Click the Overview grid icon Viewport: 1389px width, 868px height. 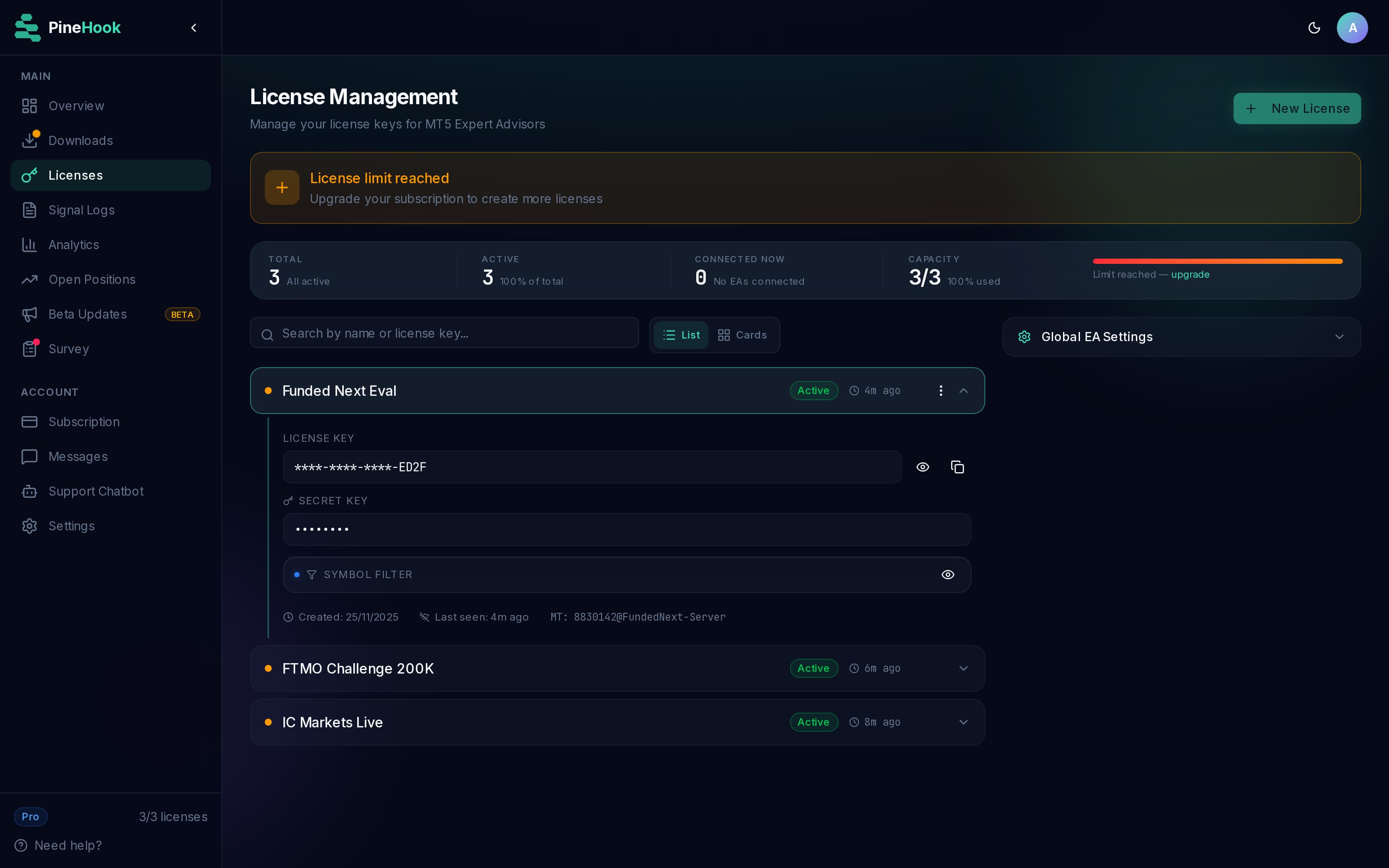point(29,106)
